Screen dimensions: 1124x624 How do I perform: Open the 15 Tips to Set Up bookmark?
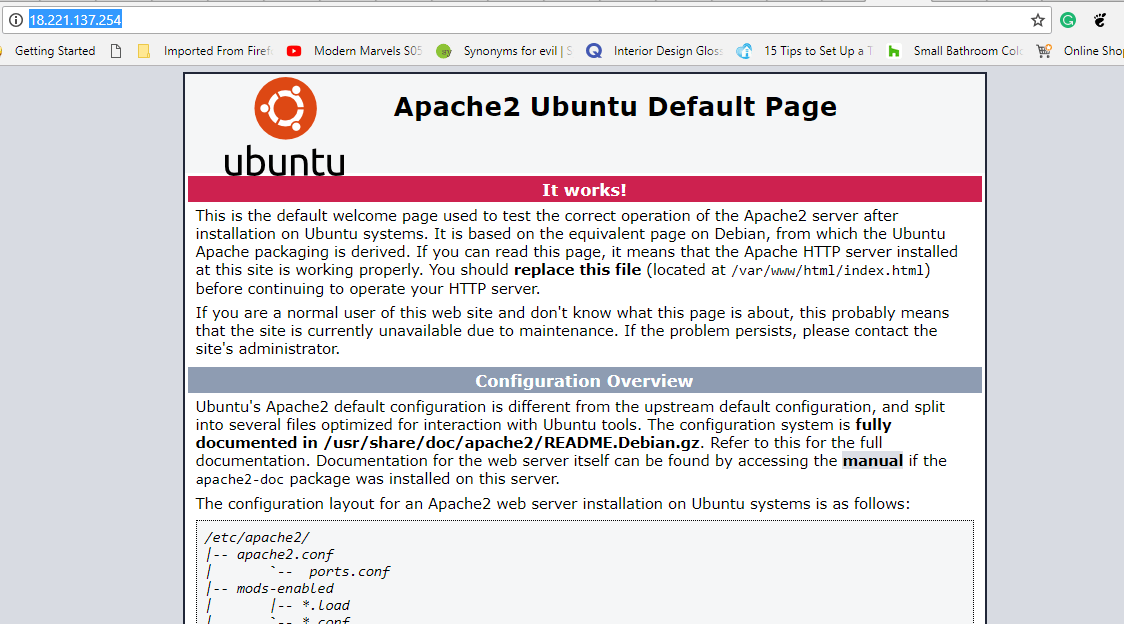coord(804,51)
